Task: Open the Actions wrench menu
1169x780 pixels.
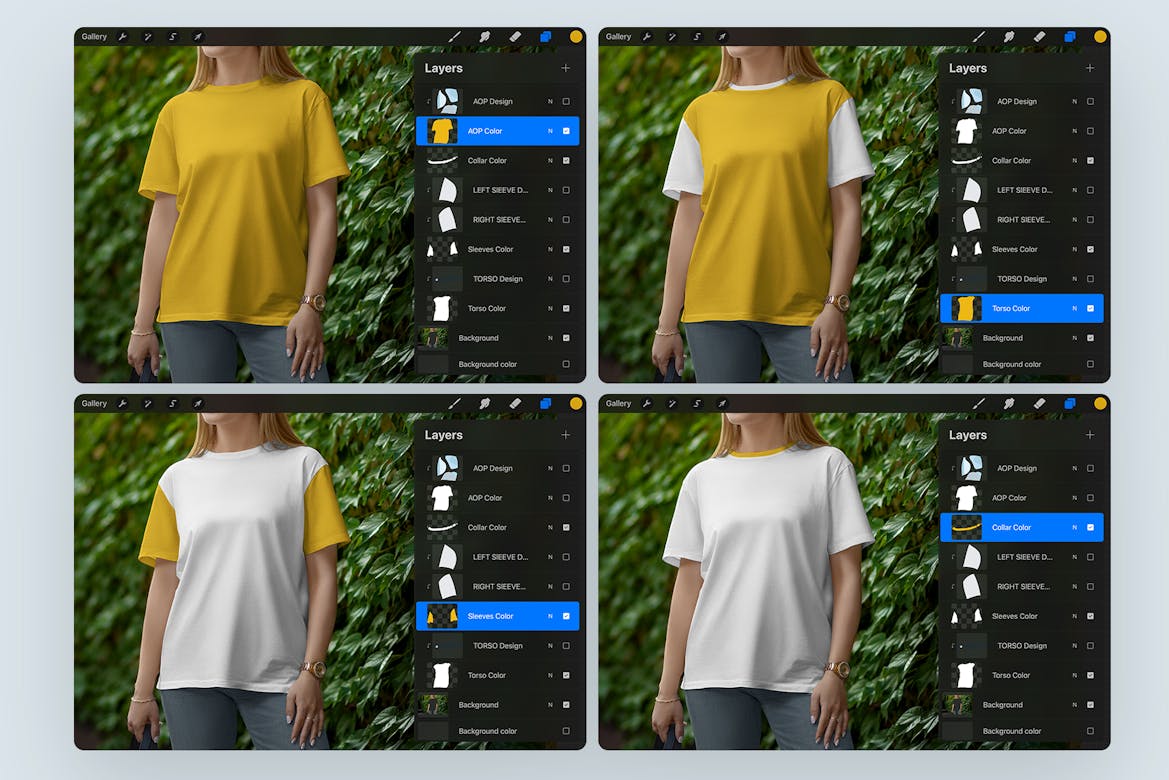Action: pyautogui.click(x=122, y=36)
